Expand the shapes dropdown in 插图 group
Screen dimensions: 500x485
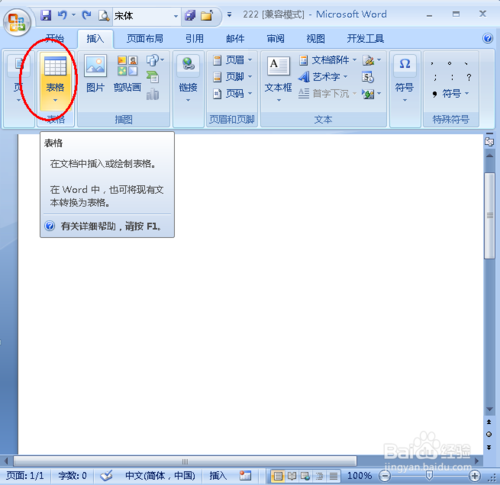(162, 60)
